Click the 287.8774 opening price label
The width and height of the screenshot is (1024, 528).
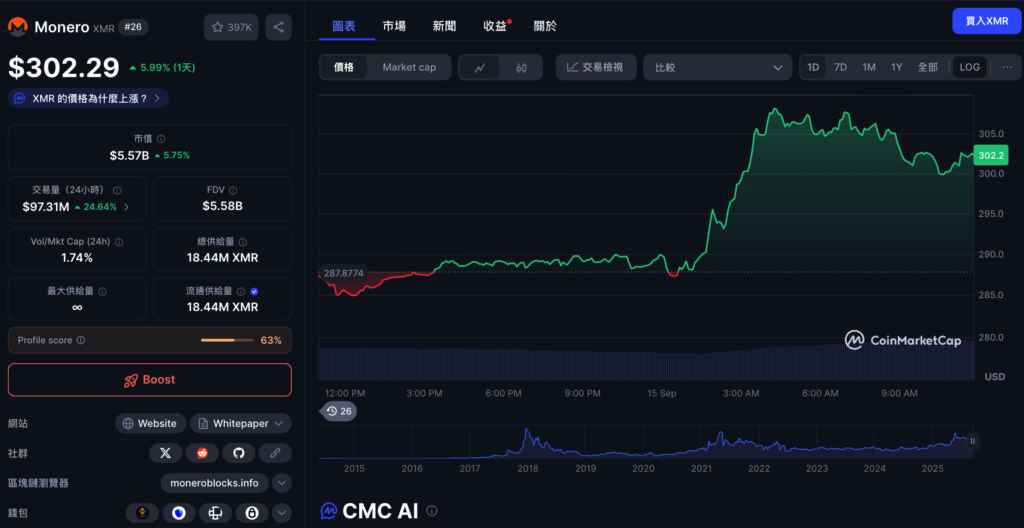342,272
